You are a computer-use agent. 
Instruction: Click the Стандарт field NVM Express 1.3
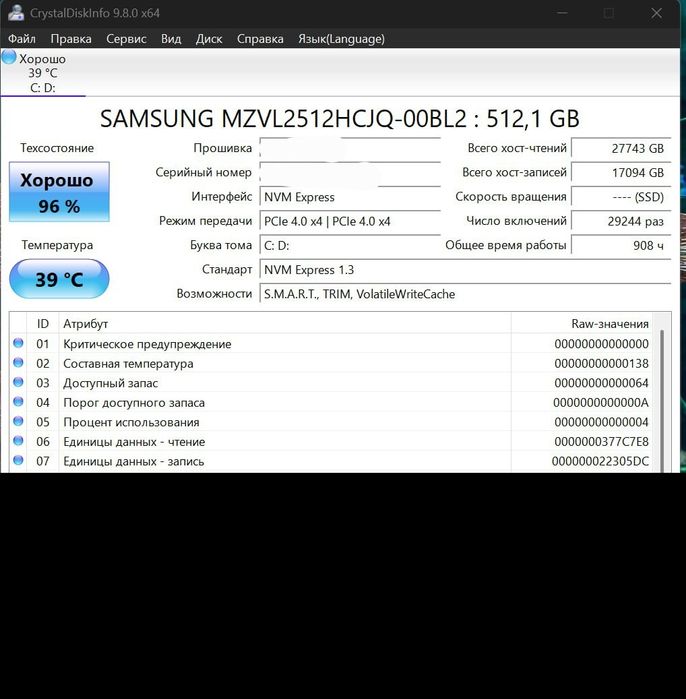(465, 270)
